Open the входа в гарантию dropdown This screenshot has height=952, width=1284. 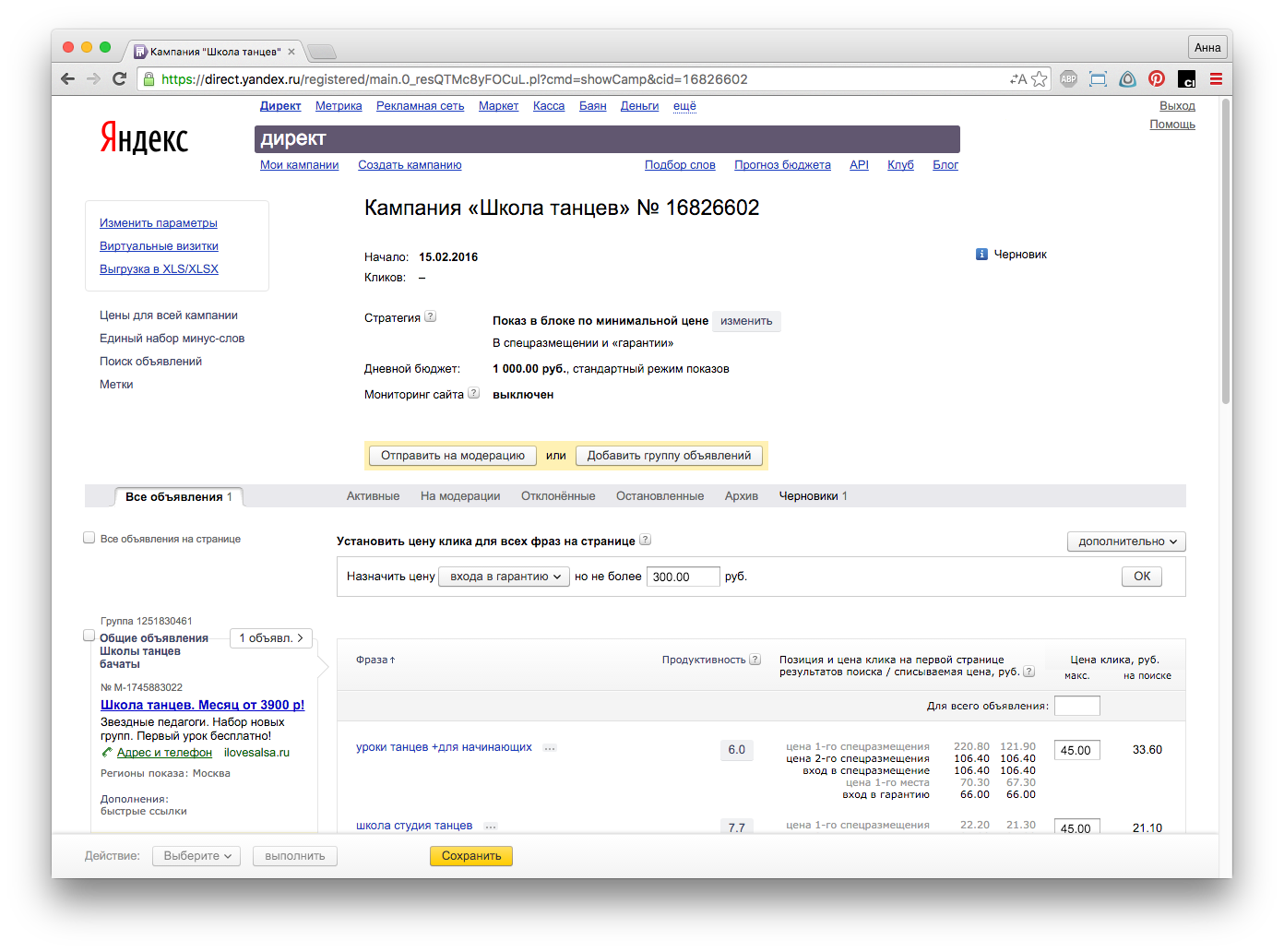click(x=504, y=577)
